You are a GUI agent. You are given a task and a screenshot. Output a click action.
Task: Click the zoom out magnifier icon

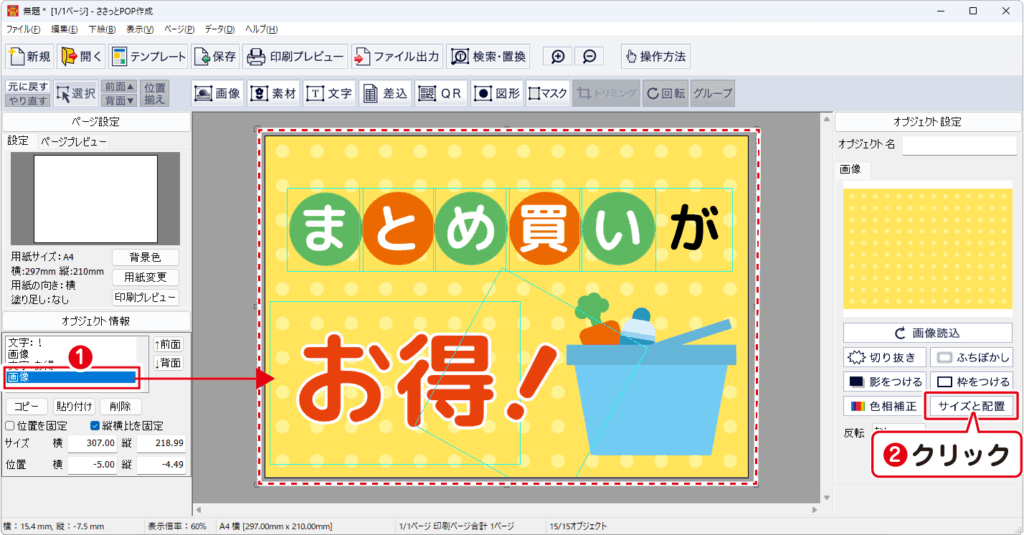[590, 56]
